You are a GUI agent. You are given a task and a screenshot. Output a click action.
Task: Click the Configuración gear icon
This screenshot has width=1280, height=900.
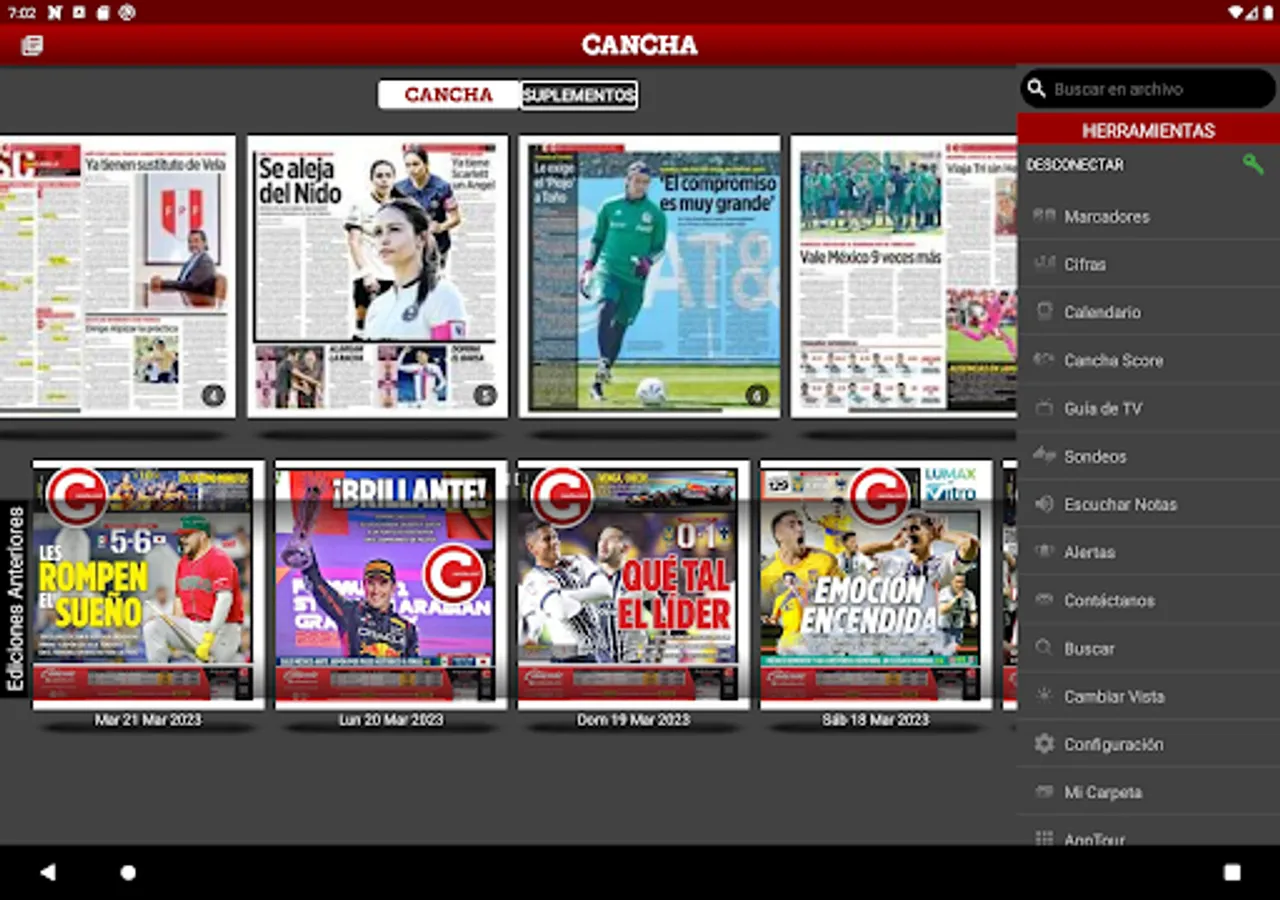[1044, 743]
